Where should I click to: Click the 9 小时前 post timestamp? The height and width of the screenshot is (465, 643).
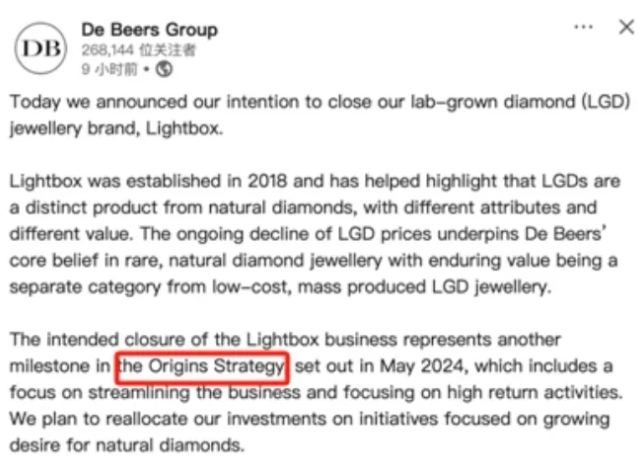click(x=110, y=69)
